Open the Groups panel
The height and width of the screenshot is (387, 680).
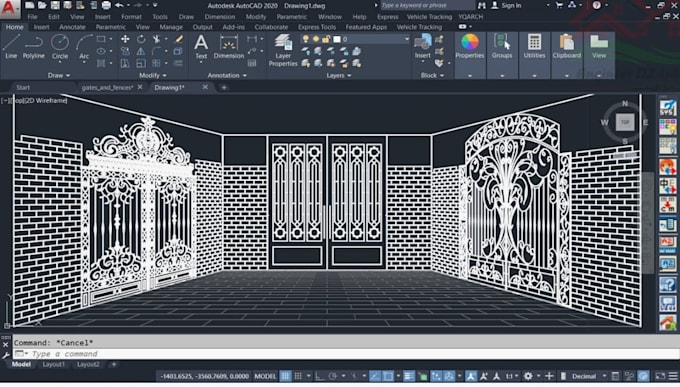(502, 46)
